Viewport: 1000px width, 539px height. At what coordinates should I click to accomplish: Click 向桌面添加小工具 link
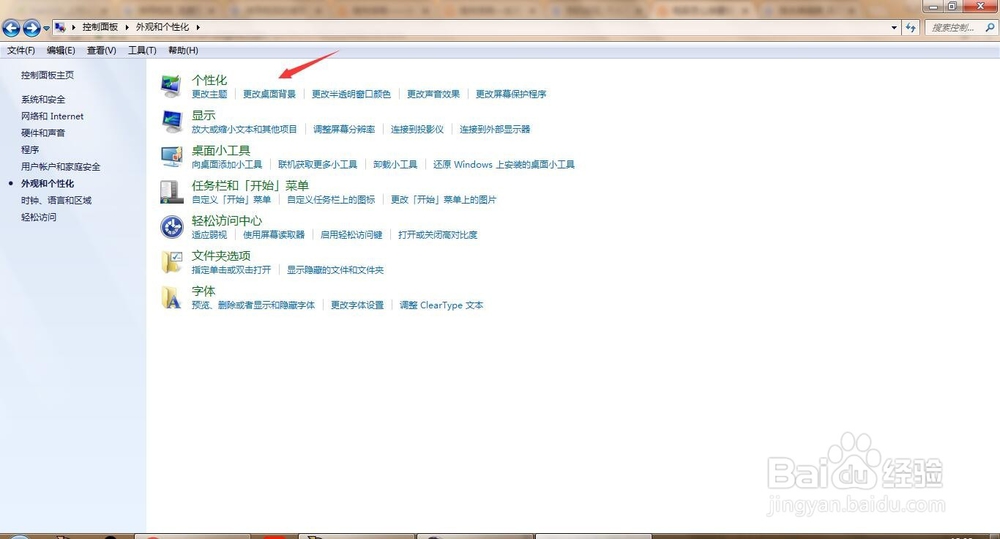(227, 165)
